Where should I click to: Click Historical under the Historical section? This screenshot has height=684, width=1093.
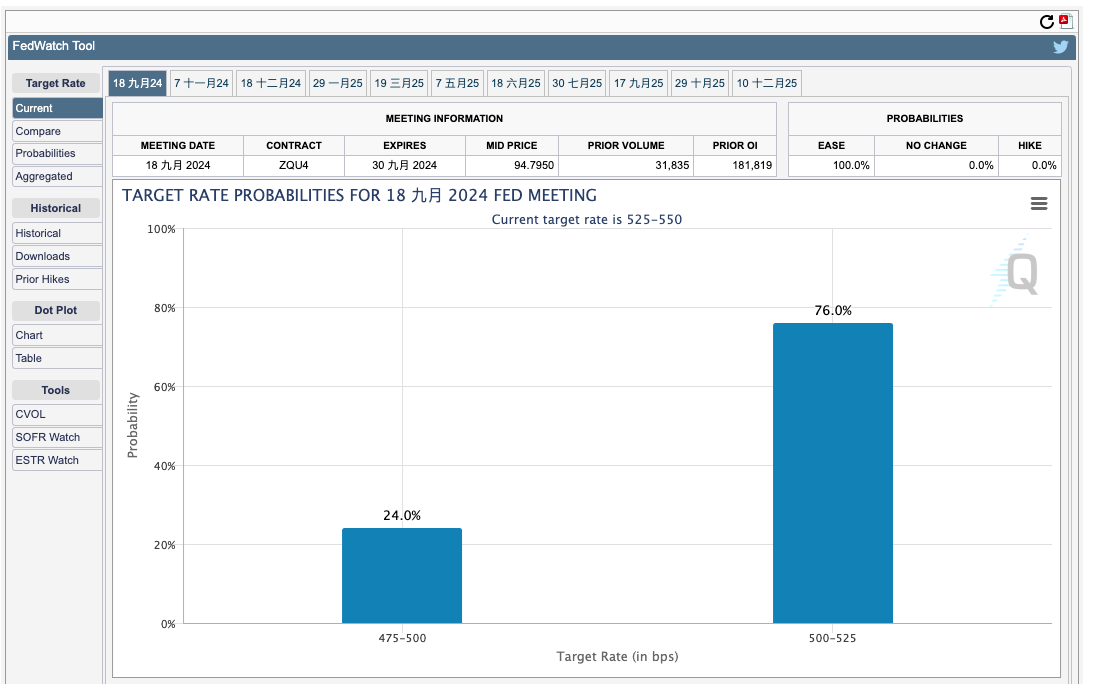[57, 233]
